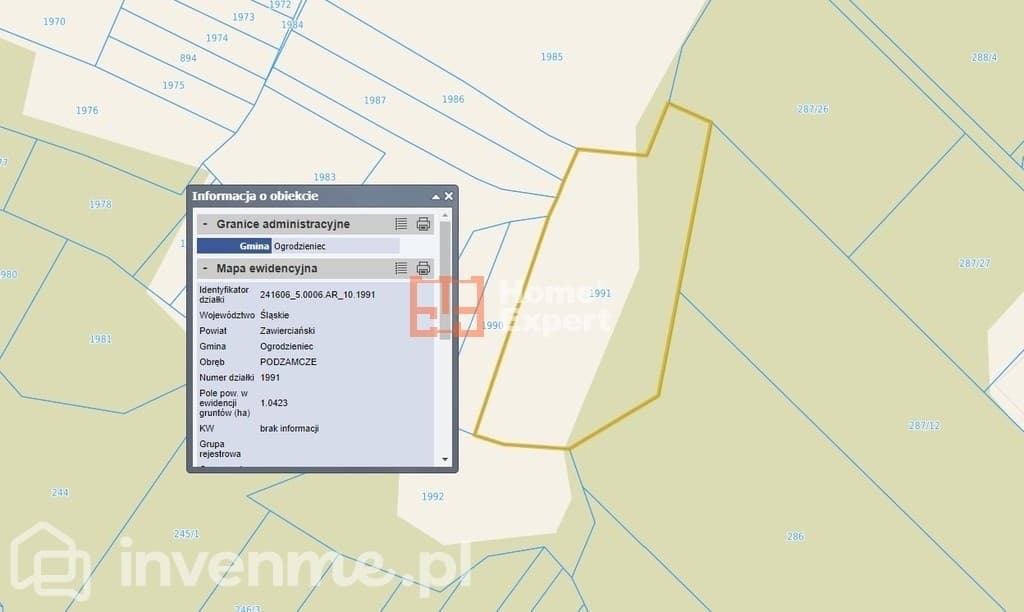Select Obręb value PODZAMCZE

point(288,362)
